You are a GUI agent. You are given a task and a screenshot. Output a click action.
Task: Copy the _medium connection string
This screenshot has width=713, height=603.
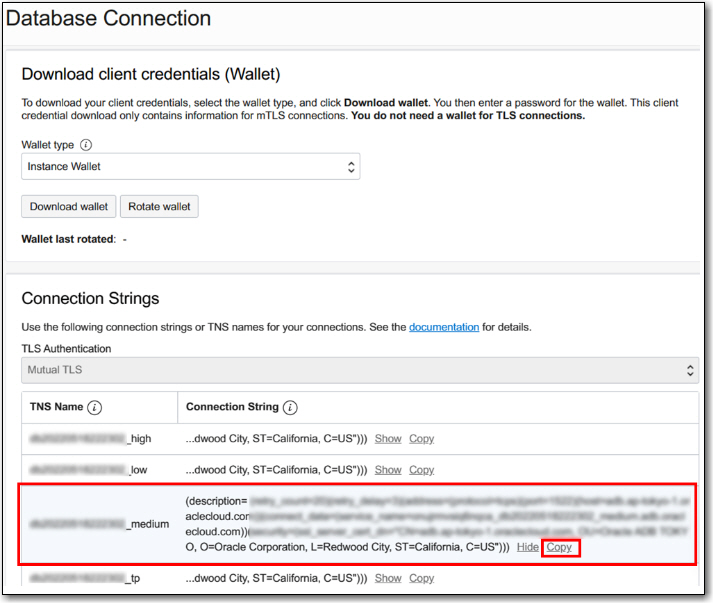(x=559, y=548)
